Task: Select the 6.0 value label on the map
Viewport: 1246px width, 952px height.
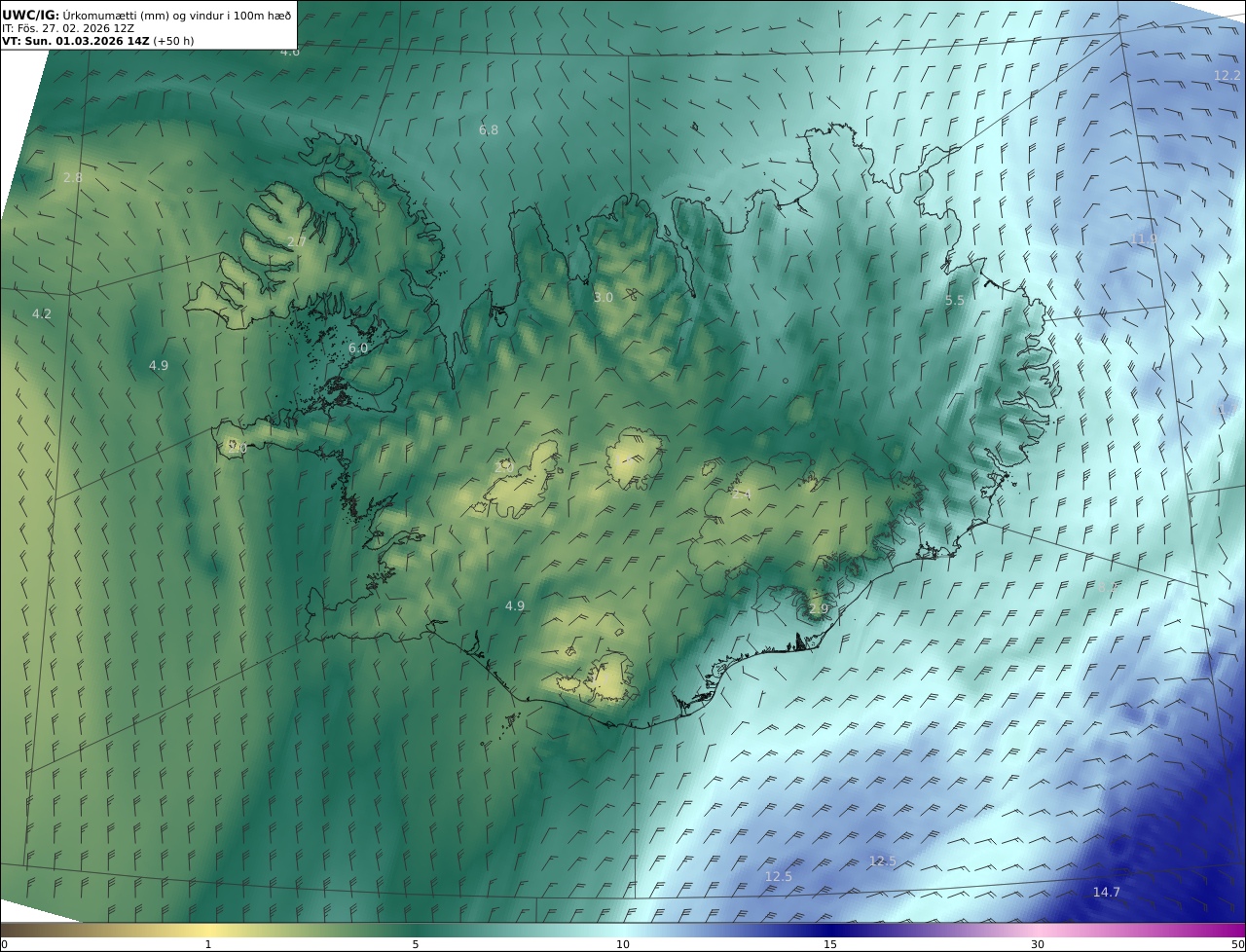Action: 358,348
